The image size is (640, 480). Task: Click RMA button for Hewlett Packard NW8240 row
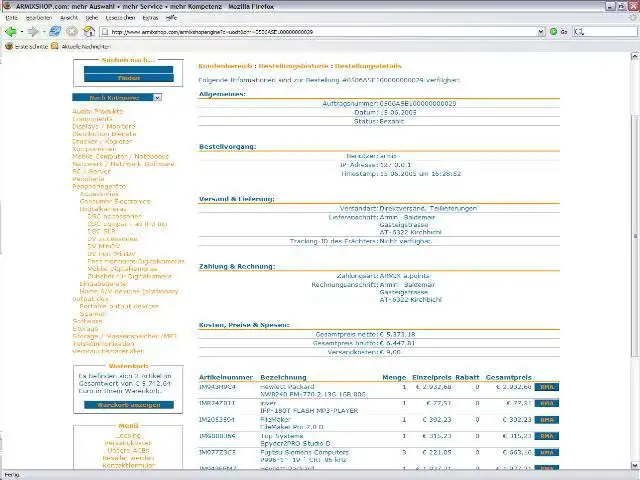coord(547,387)
